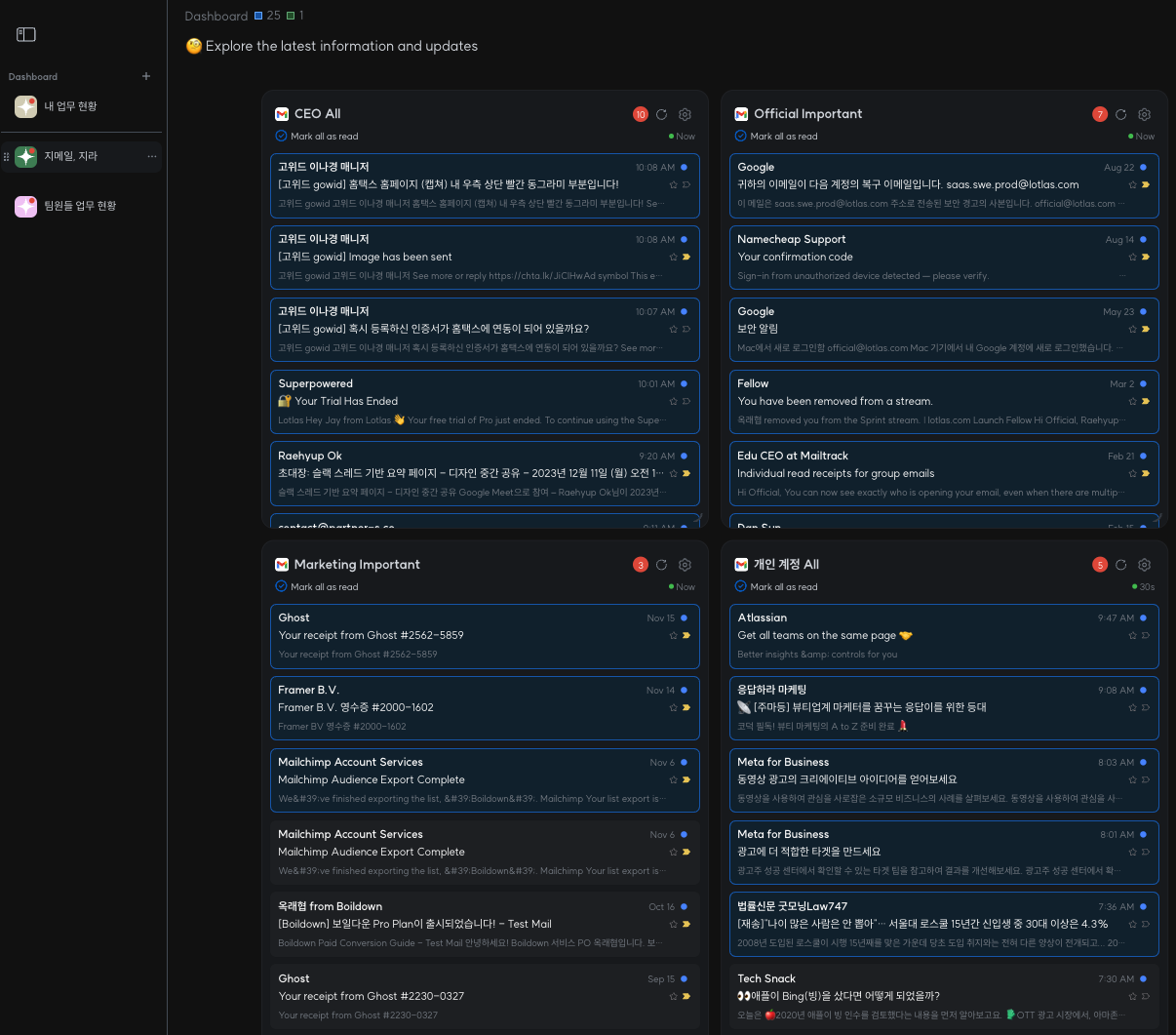The width and height of the screenshot is (1176, 1035).
Task: Toggle unread dot on Framer B.V. email
Action: pos(684,690)
